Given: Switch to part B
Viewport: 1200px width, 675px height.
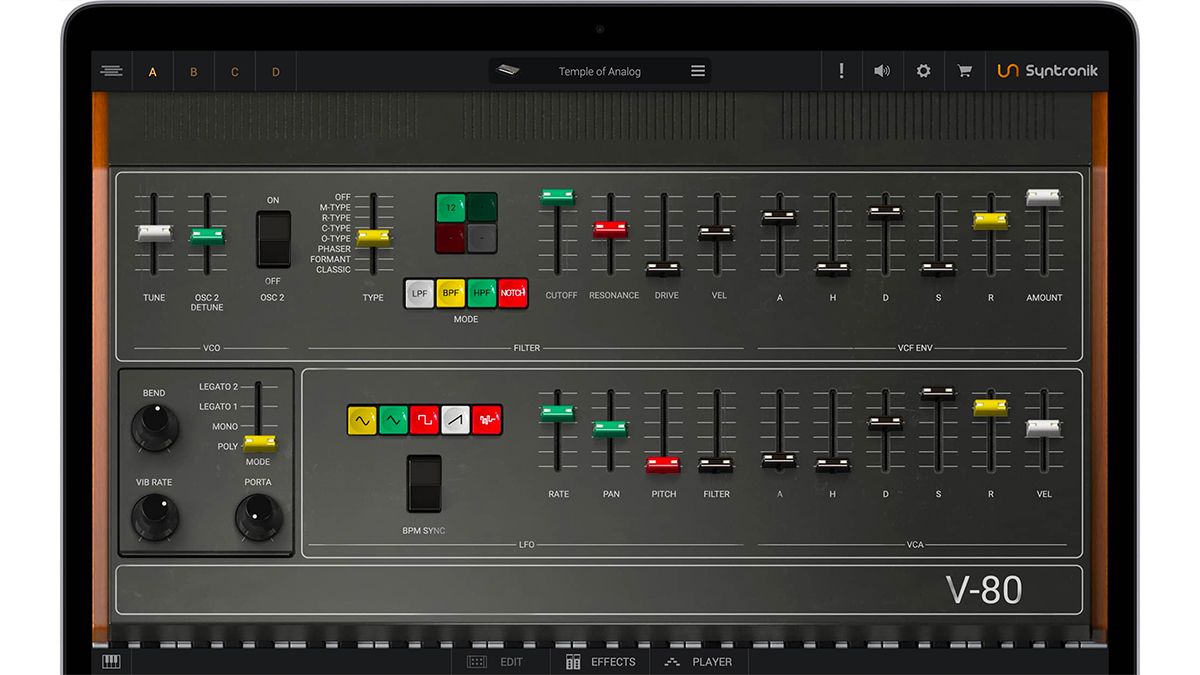Looking at the screenshot, I should click(x=194, y=71).
